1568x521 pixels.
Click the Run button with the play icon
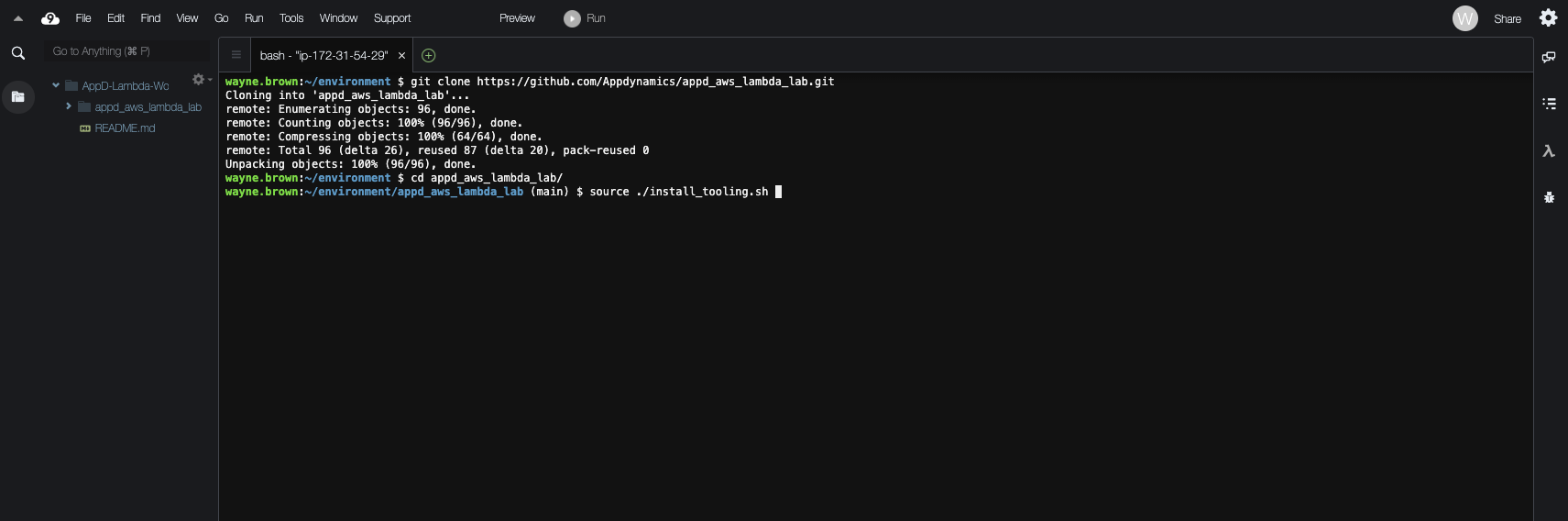pos(585,18)
